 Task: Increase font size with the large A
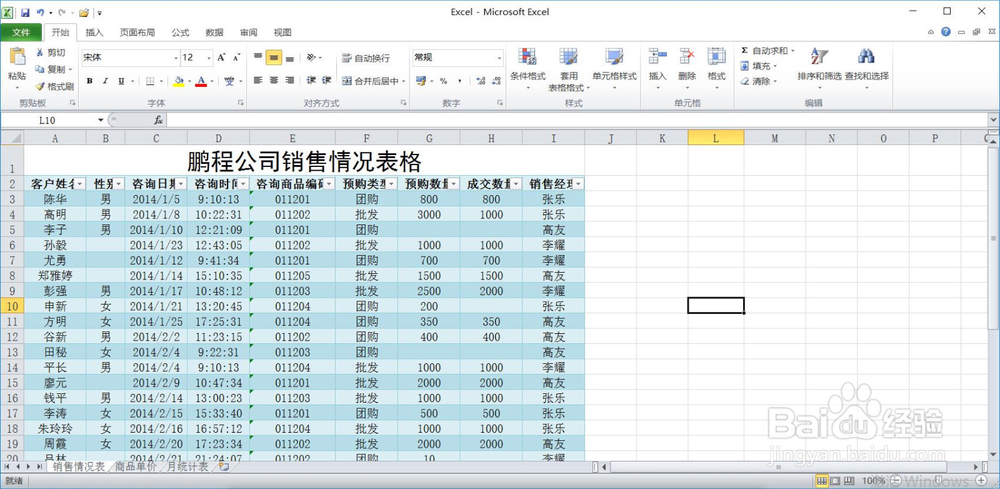click(221, 57)
